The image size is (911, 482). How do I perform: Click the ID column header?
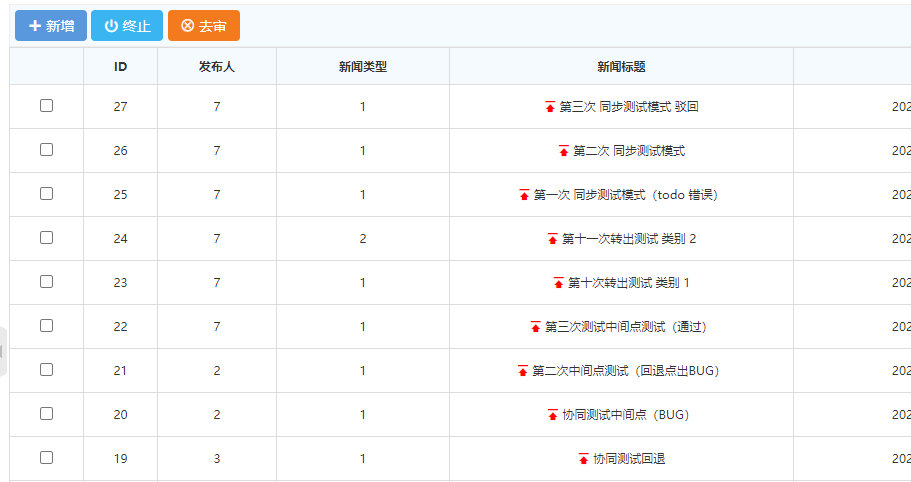(x=120, y=67)
